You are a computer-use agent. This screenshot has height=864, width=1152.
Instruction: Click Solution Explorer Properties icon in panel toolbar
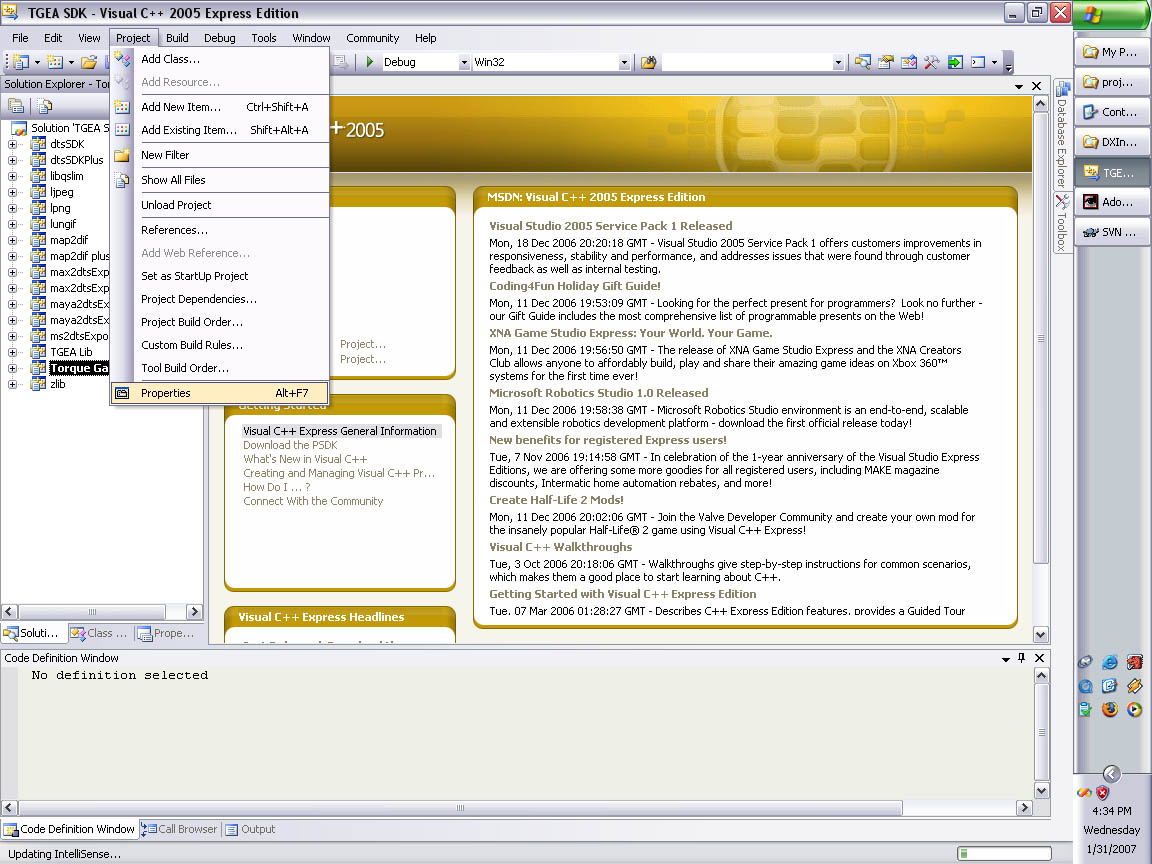[15, 107]
